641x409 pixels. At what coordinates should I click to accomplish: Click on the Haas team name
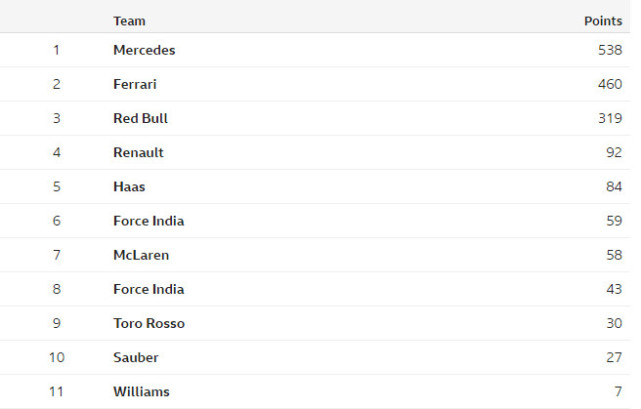(130, 187)
